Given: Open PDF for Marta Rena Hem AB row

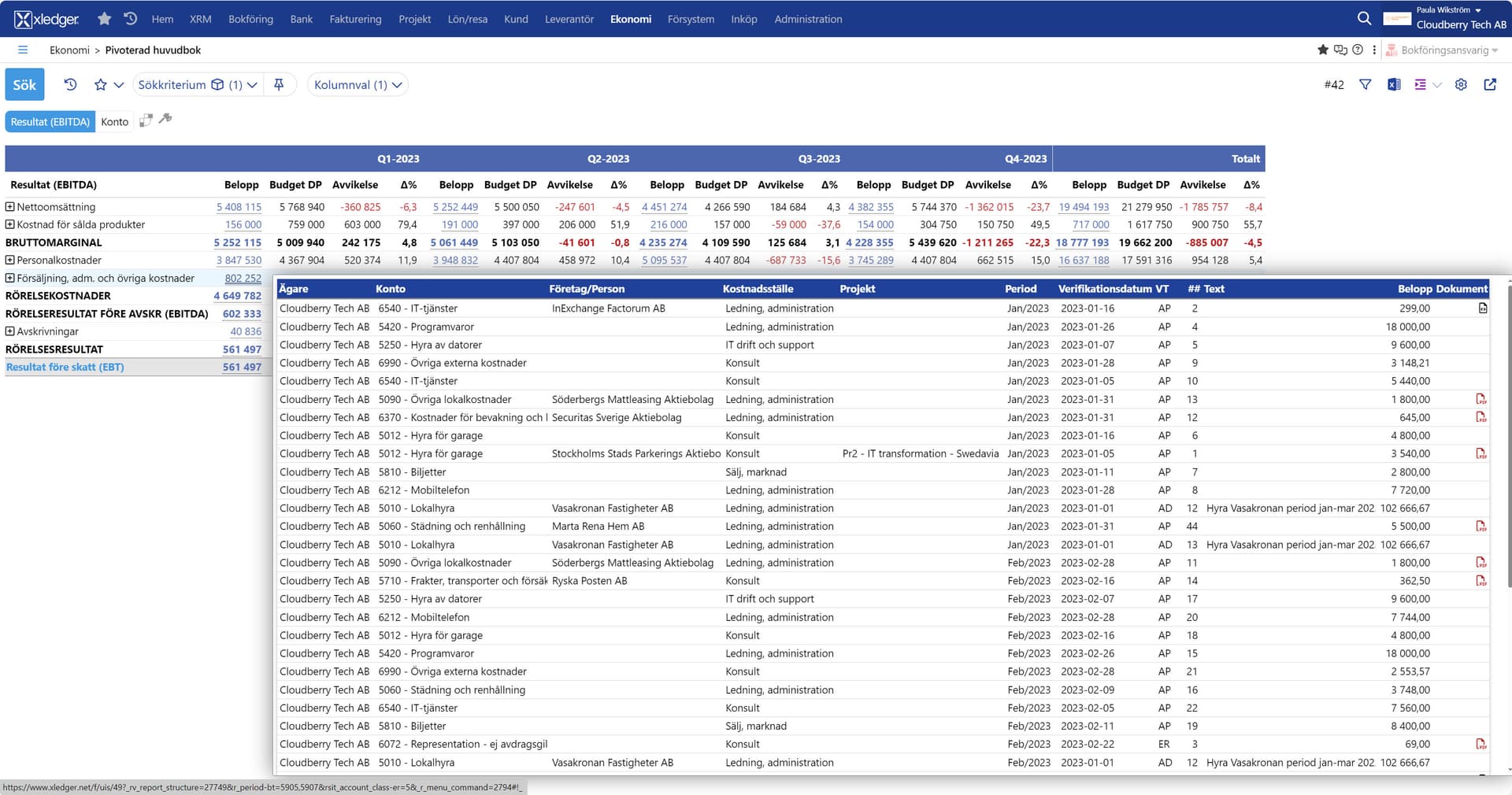Looking at the screenshot, I should pos(1481,526).
